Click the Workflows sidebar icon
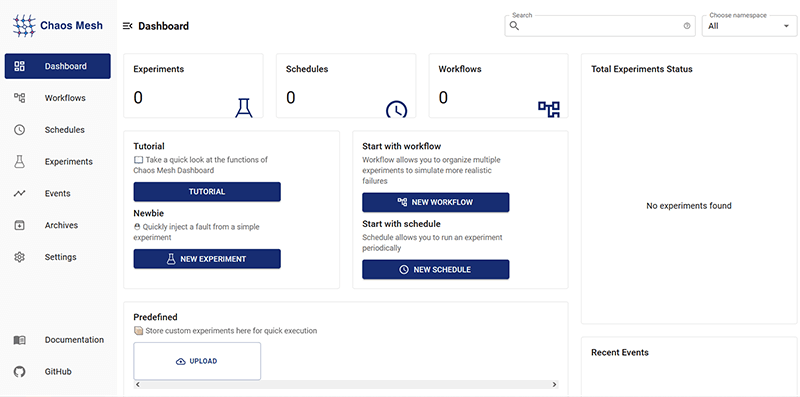The image size is (800, 397). click(x=19, y=98)
